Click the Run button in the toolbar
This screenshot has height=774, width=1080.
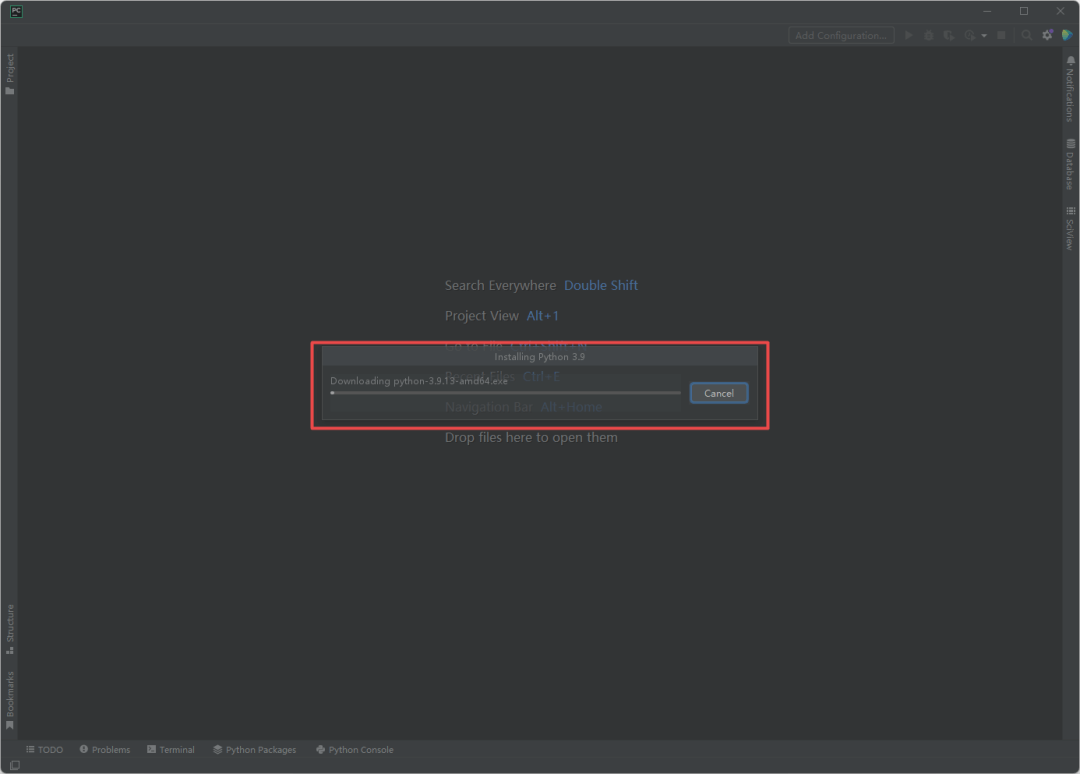point(909,35)
